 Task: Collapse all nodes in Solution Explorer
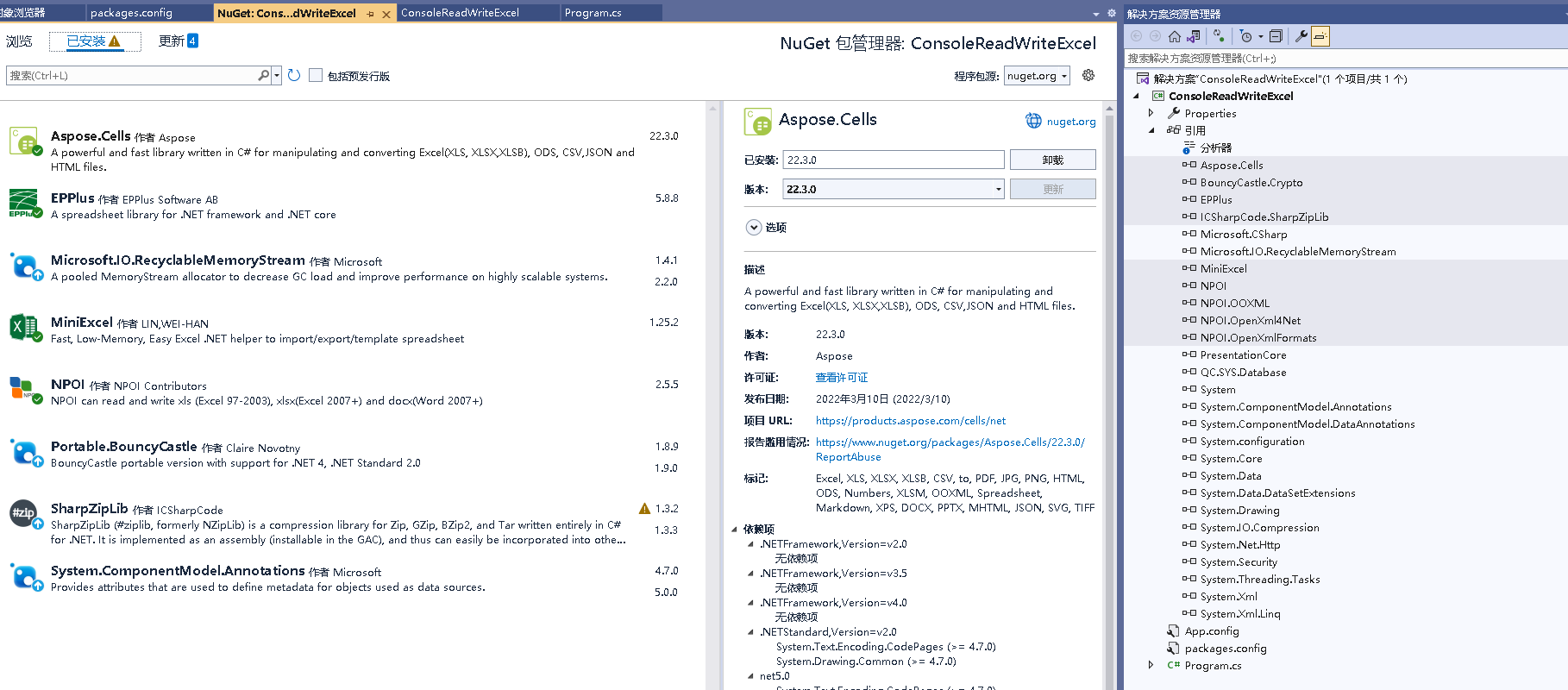(x=1276, y=36)
